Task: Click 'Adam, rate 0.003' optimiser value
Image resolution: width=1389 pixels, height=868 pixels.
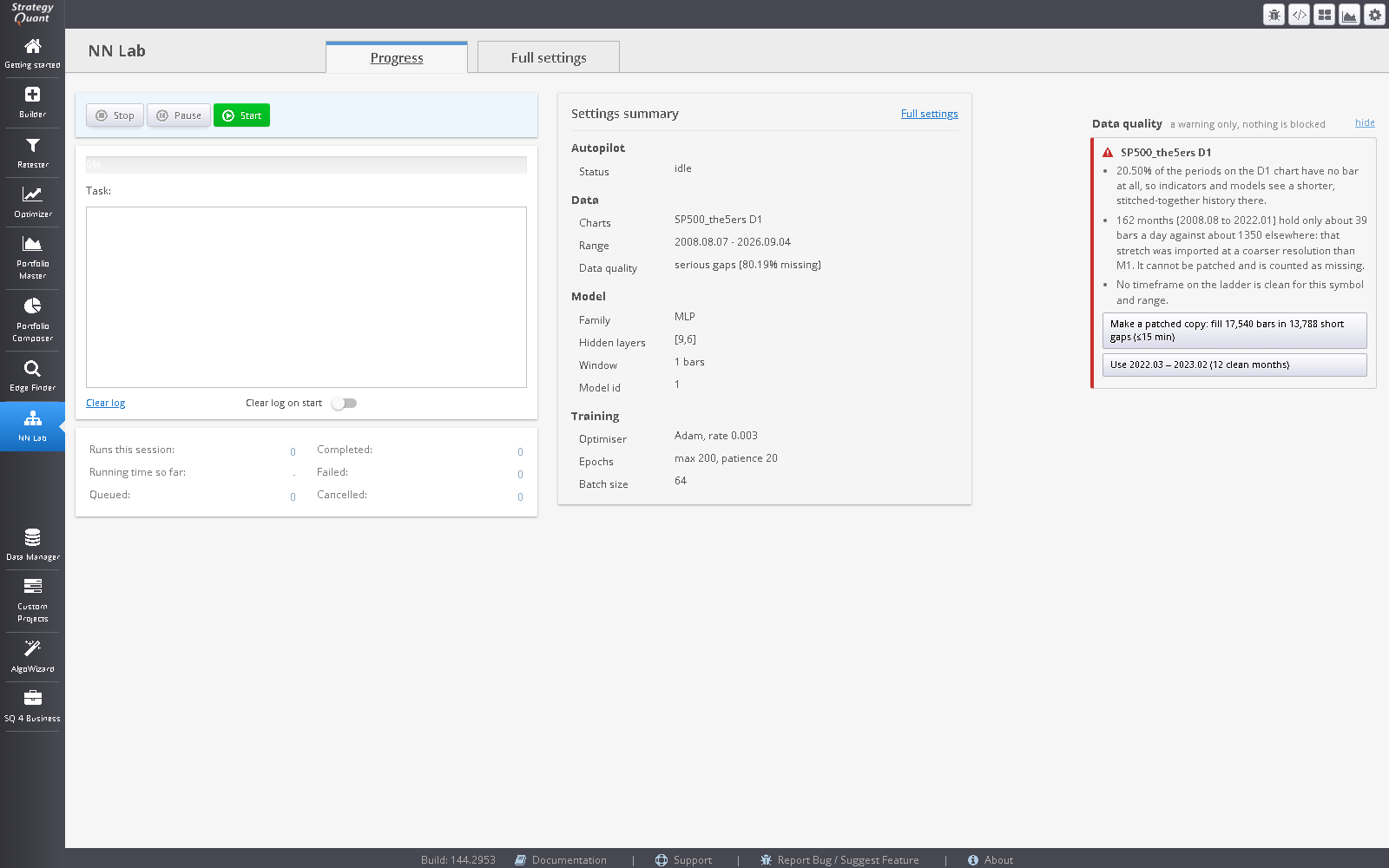Action: click(x=716, y=436)
